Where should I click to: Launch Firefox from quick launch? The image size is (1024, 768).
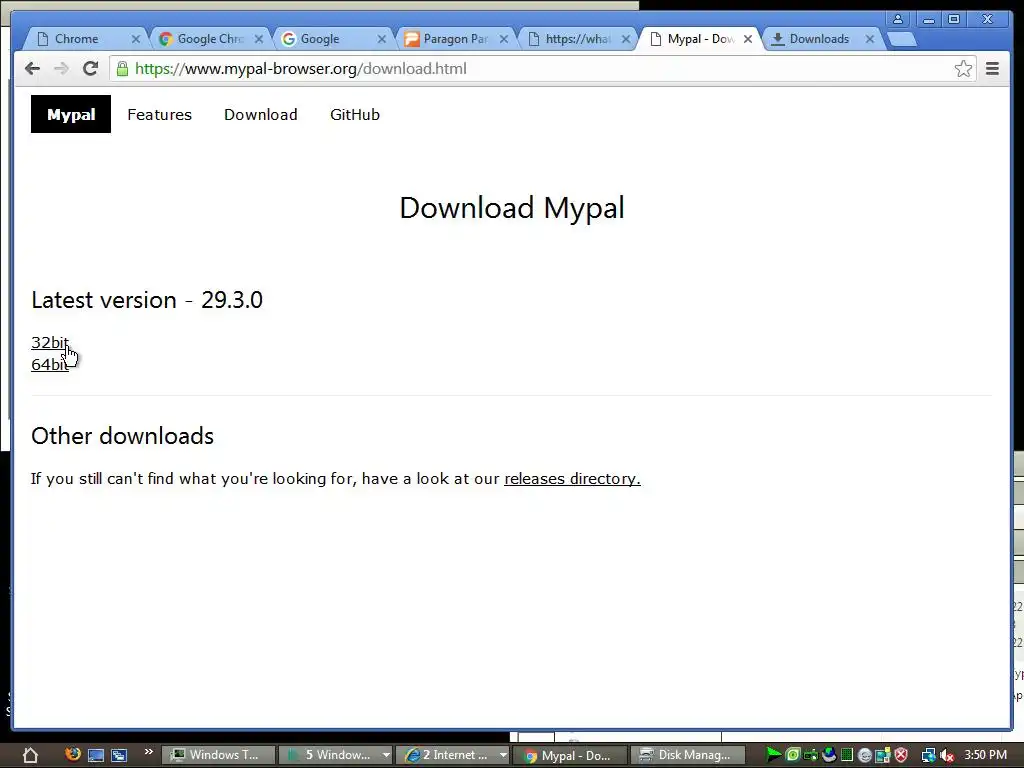(72, 754)
